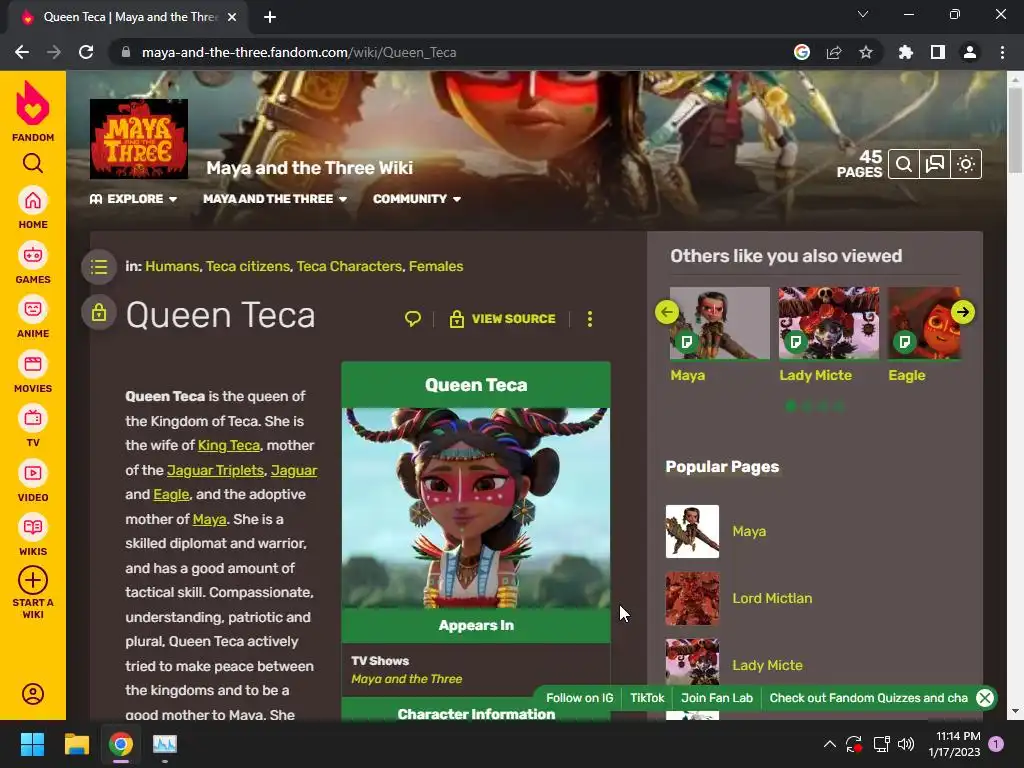Image resolution: width=1024 pixels, height=768 pixels.
Task: Open the Queen Teca infobox portrait
Action: [476, 508]
